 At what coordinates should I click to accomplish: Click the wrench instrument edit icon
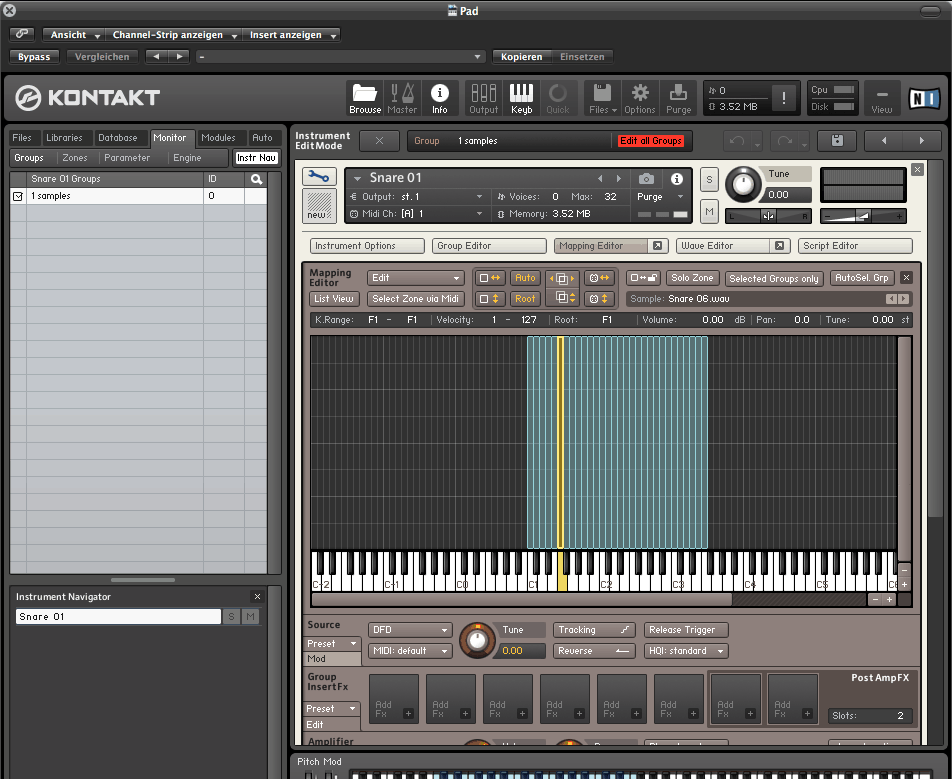pos(319,177)
